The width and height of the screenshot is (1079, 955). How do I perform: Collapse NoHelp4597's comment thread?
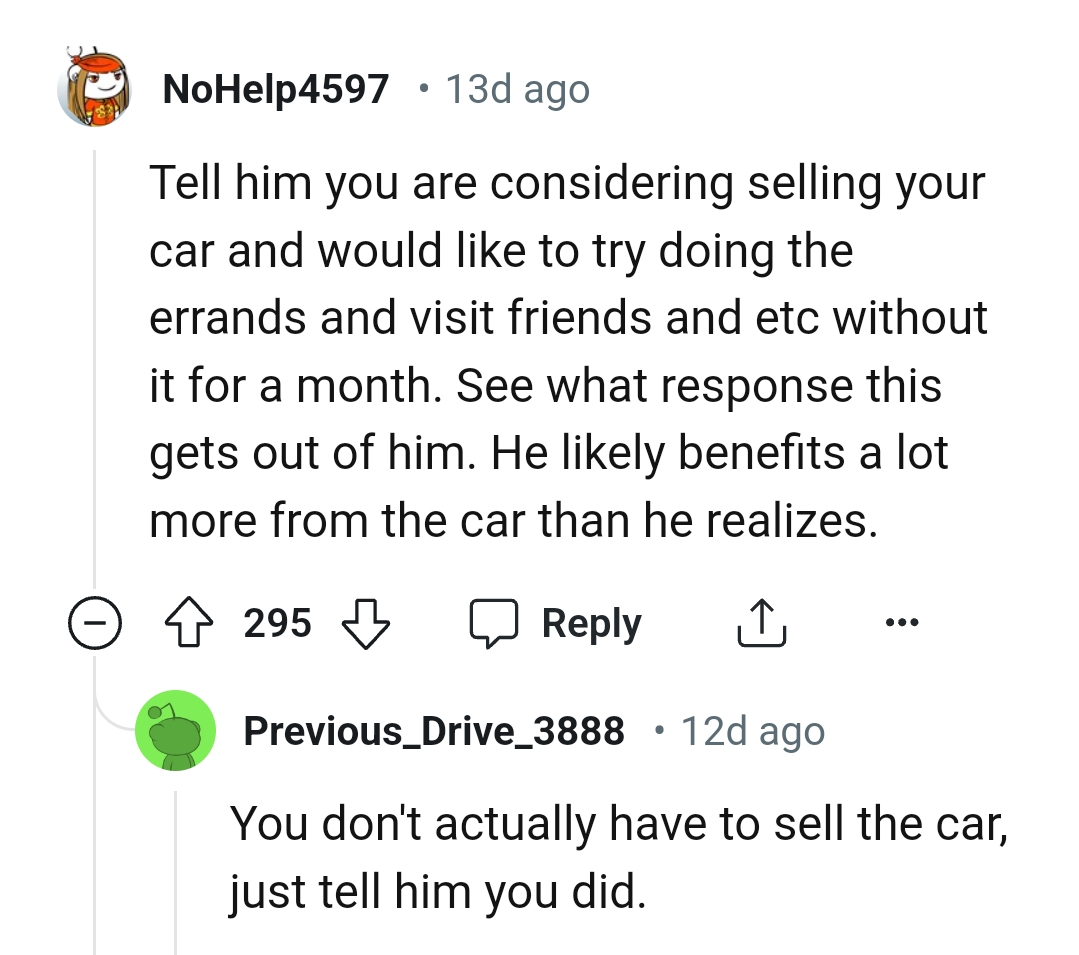pyautogui.click(x=95, y=622)
